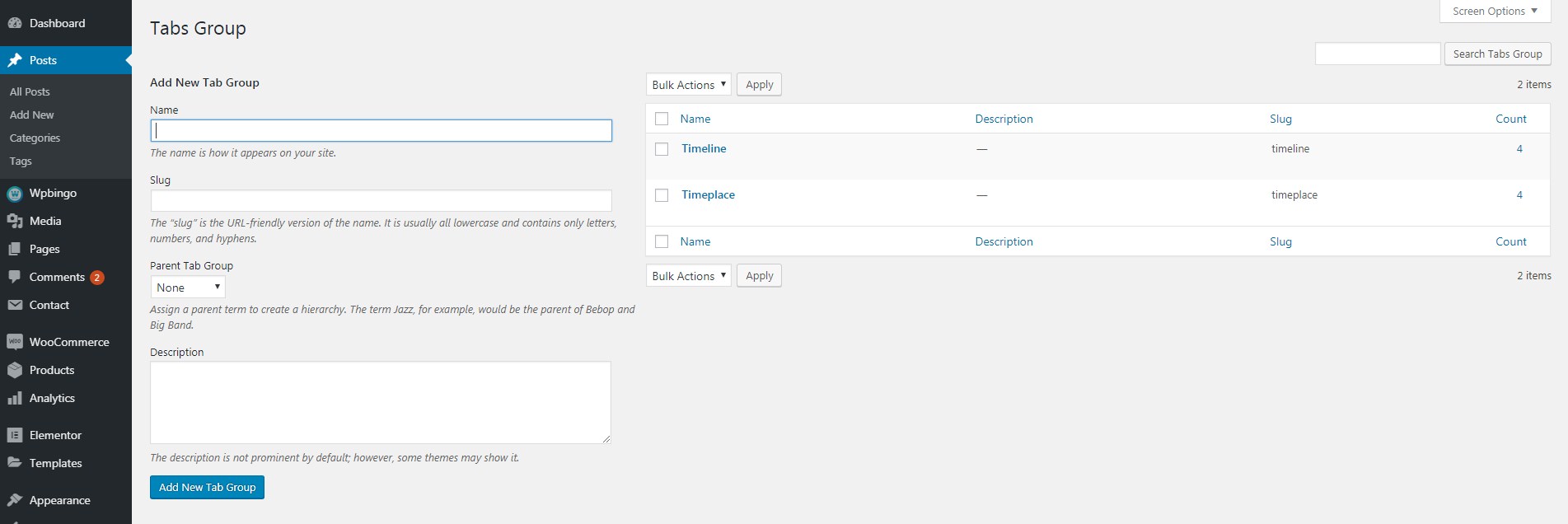Click the Wpbingo sidebar icon
Screen dimensions: 1568x524
pyautogui.click(x=15, y=194)
